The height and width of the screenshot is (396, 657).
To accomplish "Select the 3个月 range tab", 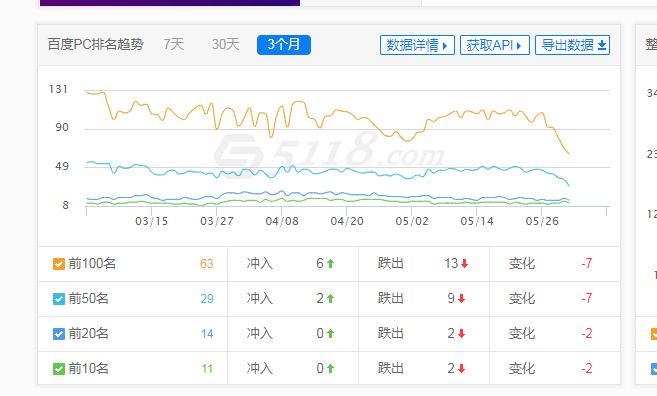I will (x=284, y=45).
